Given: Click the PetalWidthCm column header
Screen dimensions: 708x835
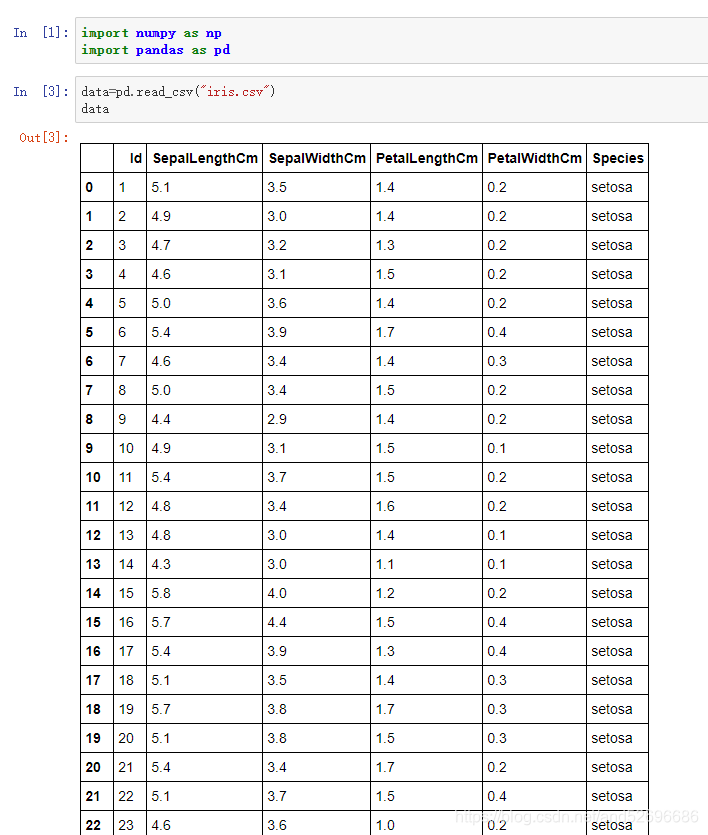Looking at the screenshot, I should pyautogui.click(x=534, y=158).
